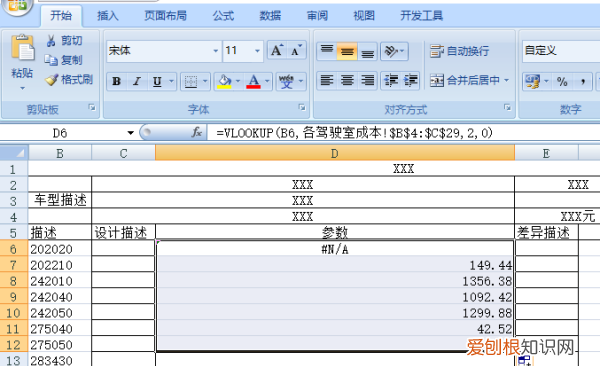The height and width of the screenshot is (366, 600).
Task: Open phonetic guide dropdown arrow
Action: coord(301,81)
